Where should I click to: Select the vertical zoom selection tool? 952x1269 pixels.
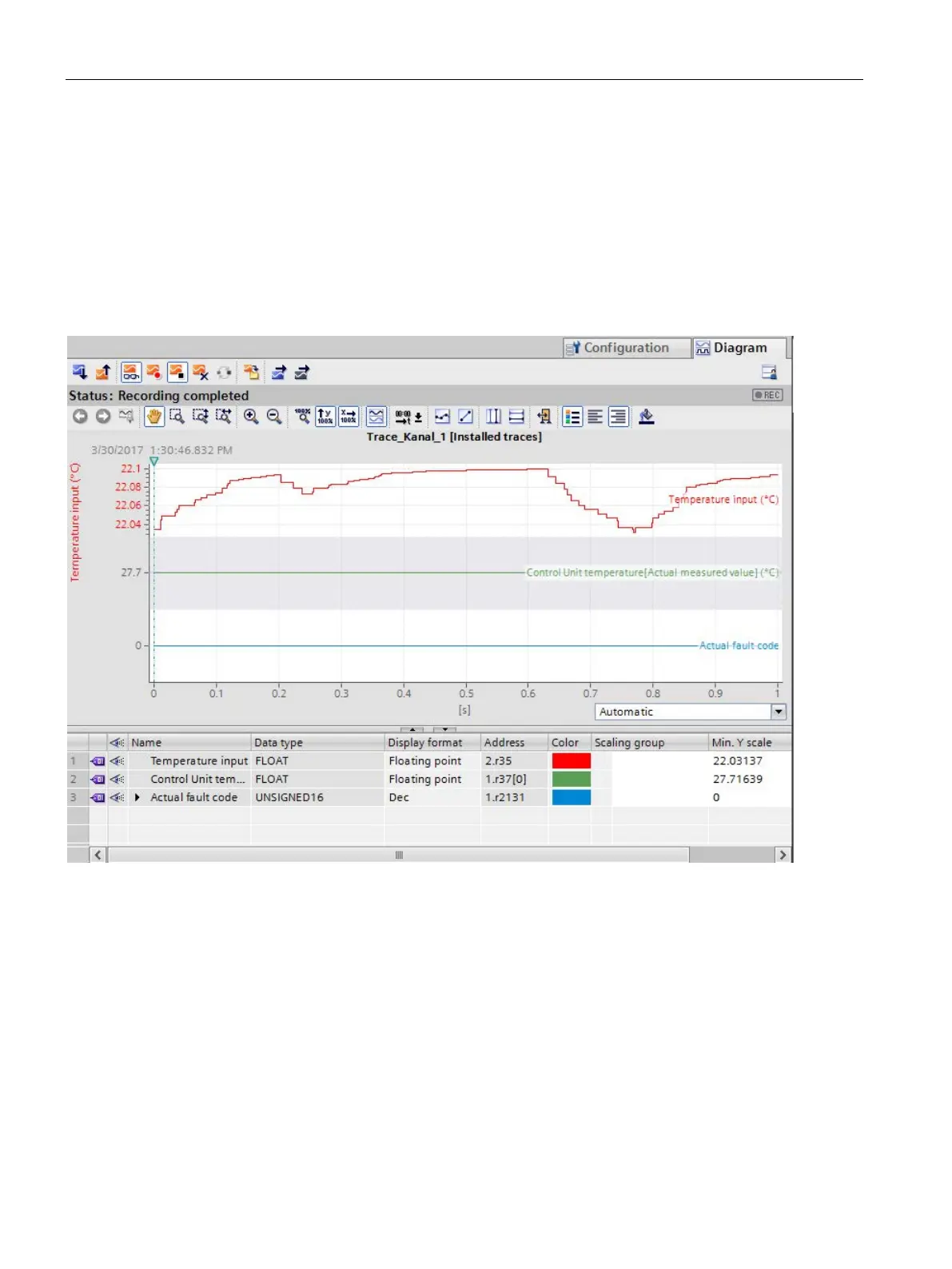201,417
